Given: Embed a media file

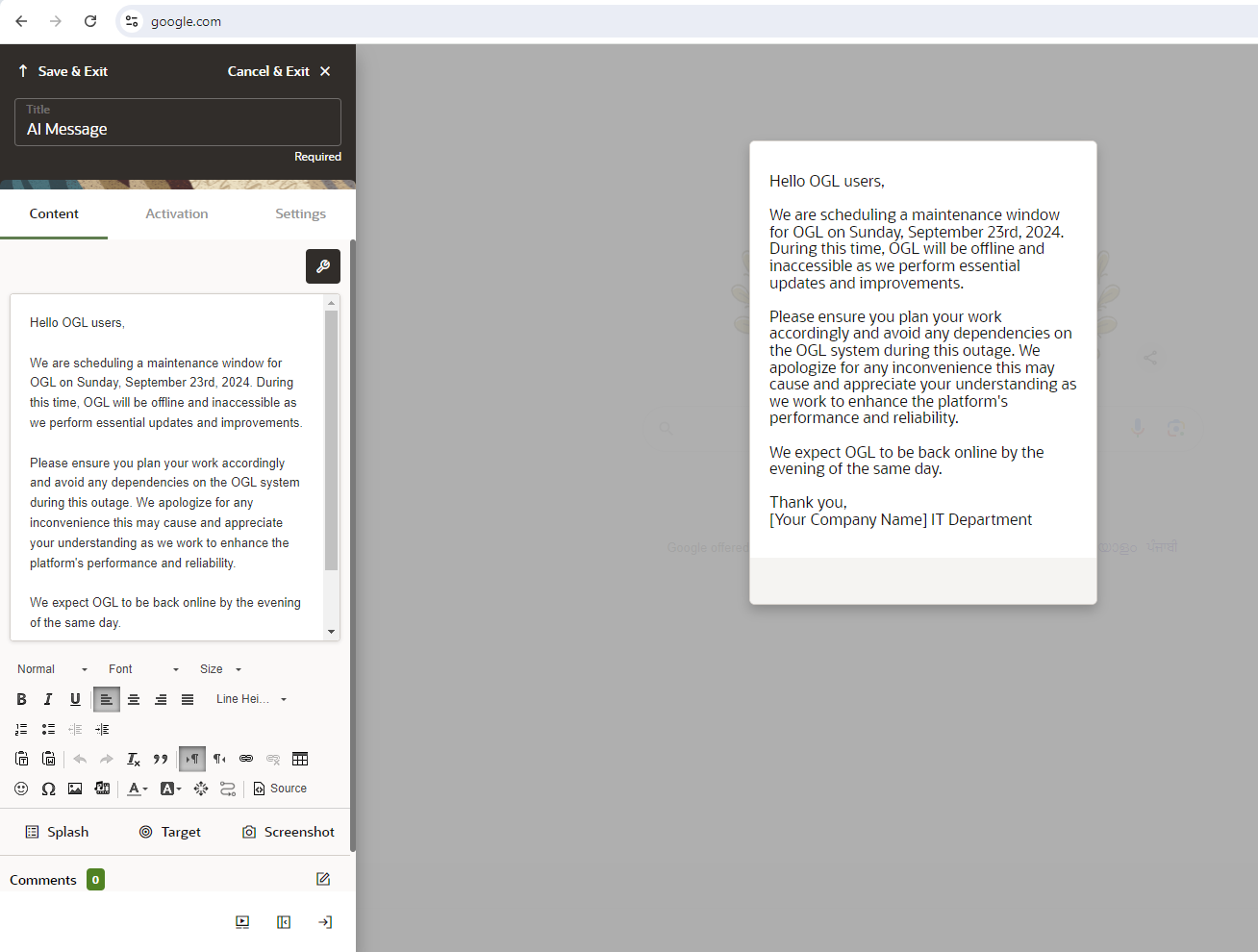Looking at the screenshot, I should point(102,789).
